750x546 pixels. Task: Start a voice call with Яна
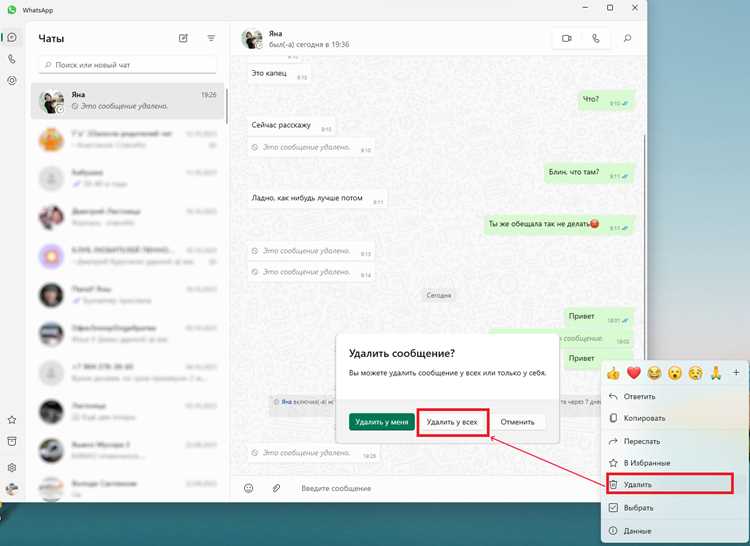pyautogui.click(x=596, y=38)
